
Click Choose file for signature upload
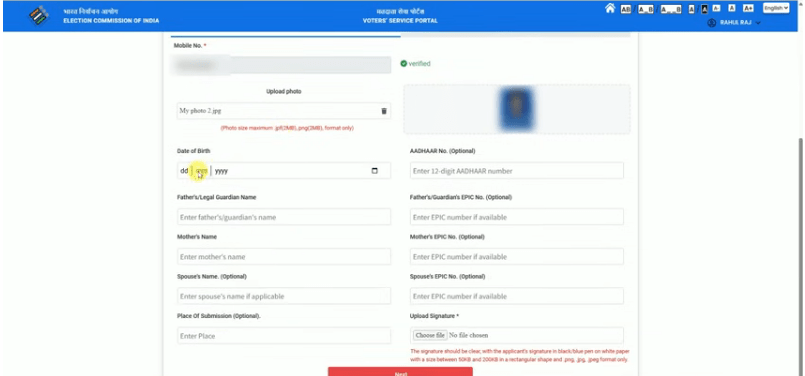click(x=430, y=335)
